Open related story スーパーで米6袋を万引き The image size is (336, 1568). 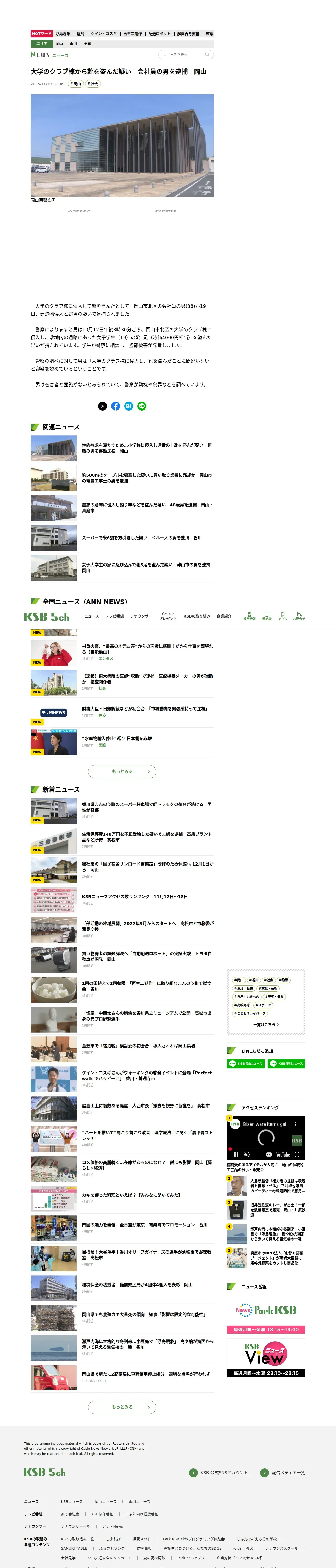click(122, 538)
